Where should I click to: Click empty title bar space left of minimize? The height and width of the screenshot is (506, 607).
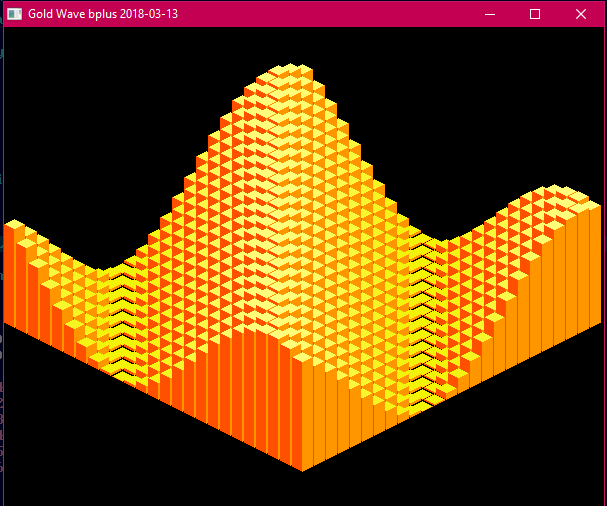click(330, 14)
